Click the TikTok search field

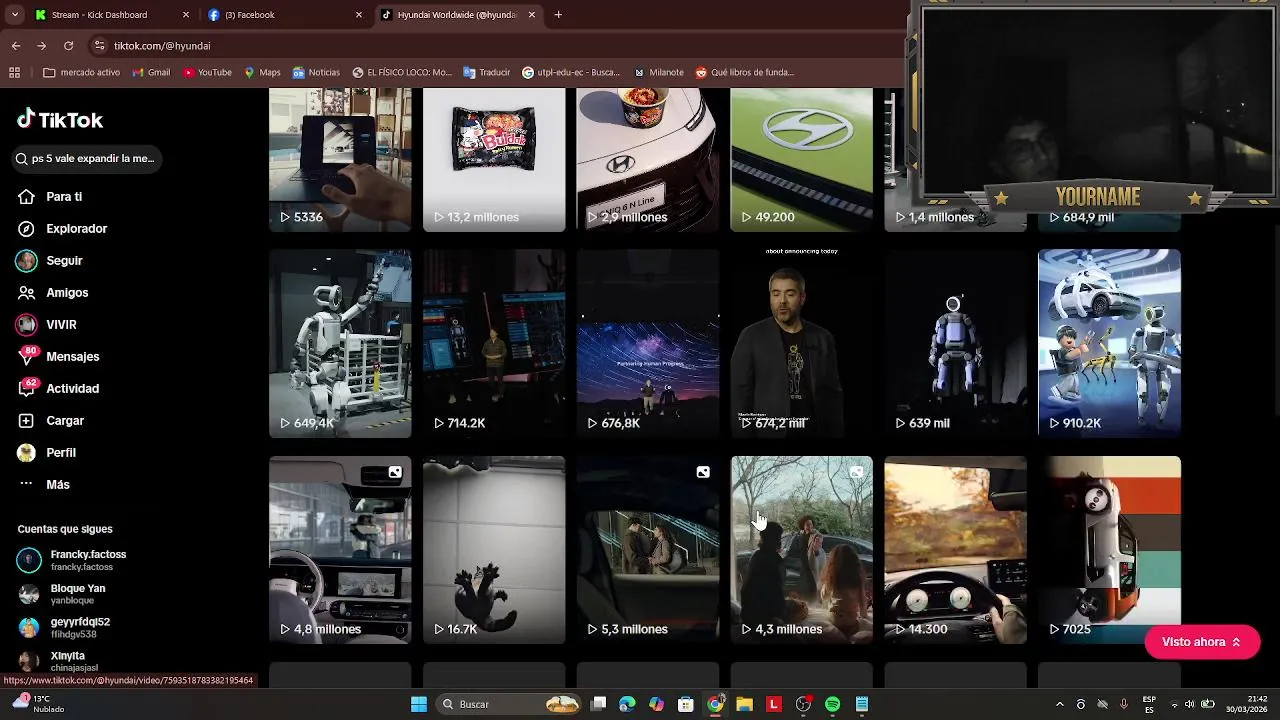(88, 159)
